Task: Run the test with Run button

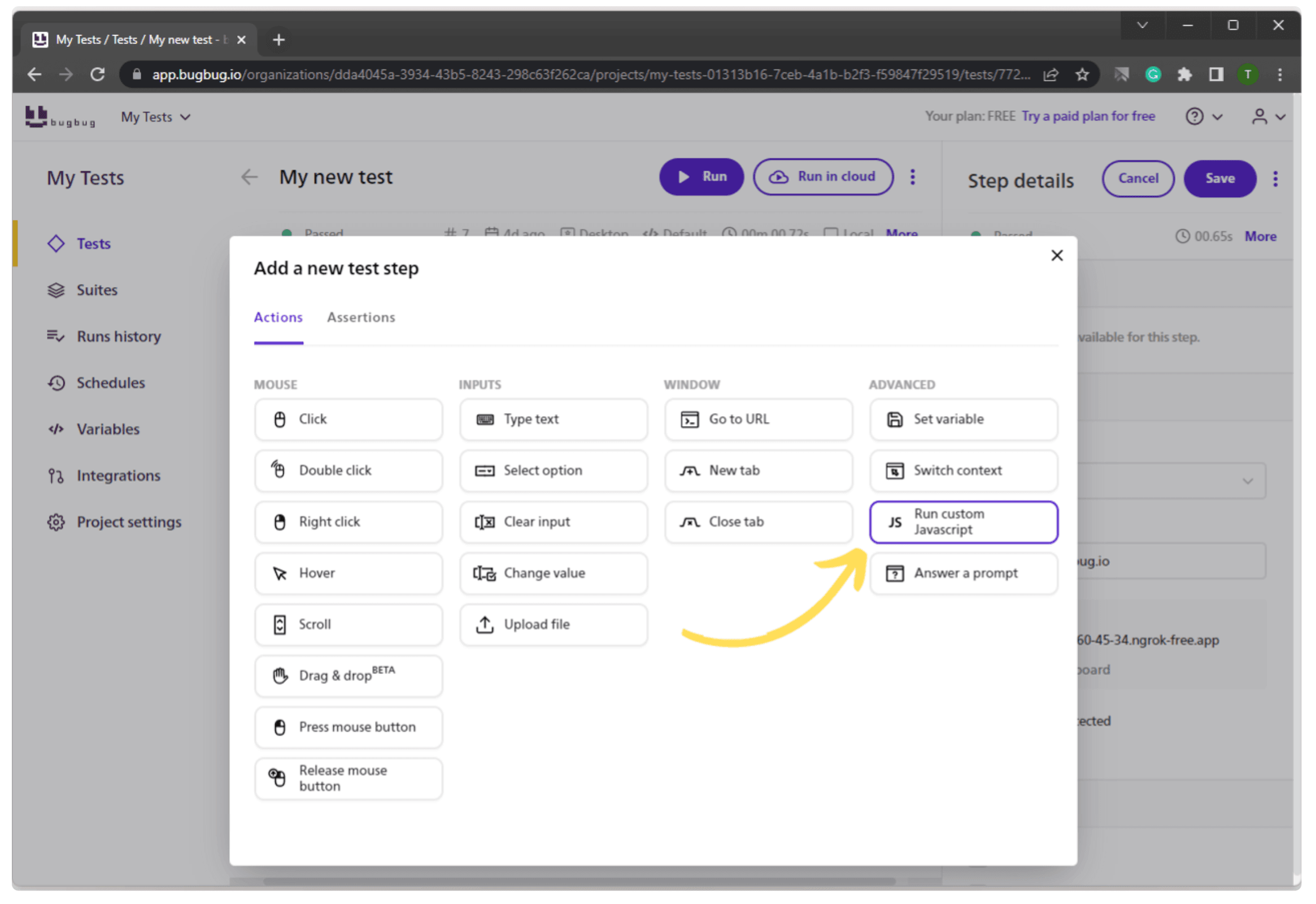Action: pyautogui.click(x=701, y=177)
